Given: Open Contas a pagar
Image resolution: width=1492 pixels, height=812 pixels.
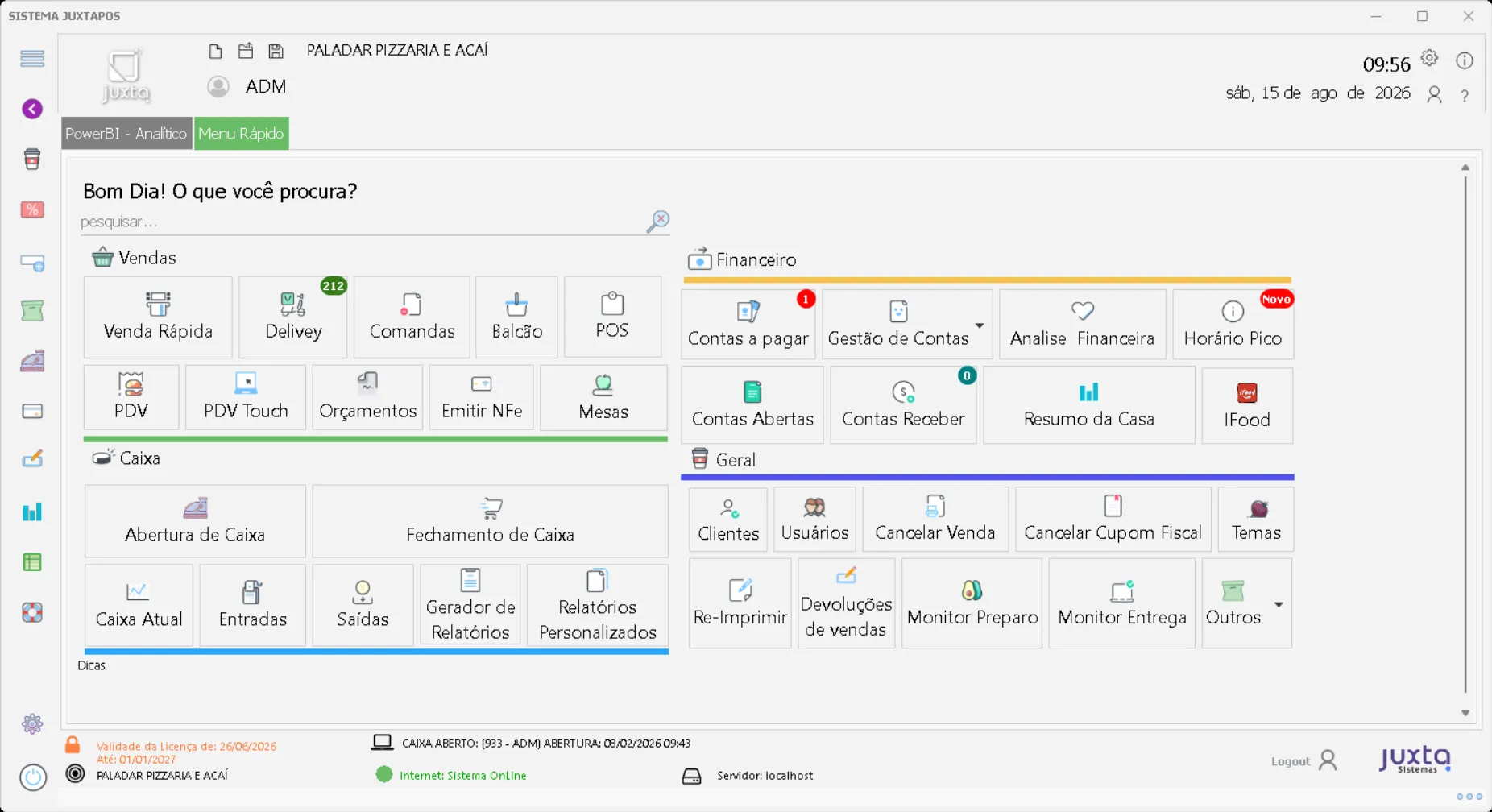Looking at the screenshot, I should pyautogui.click(x=748, y=324).
